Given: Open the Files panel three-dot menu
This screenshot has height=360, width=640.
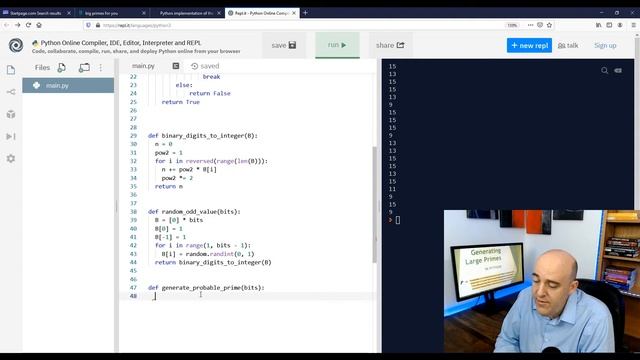Looking at the screenshot, I should pyautogui.click(x=101, y=68).
